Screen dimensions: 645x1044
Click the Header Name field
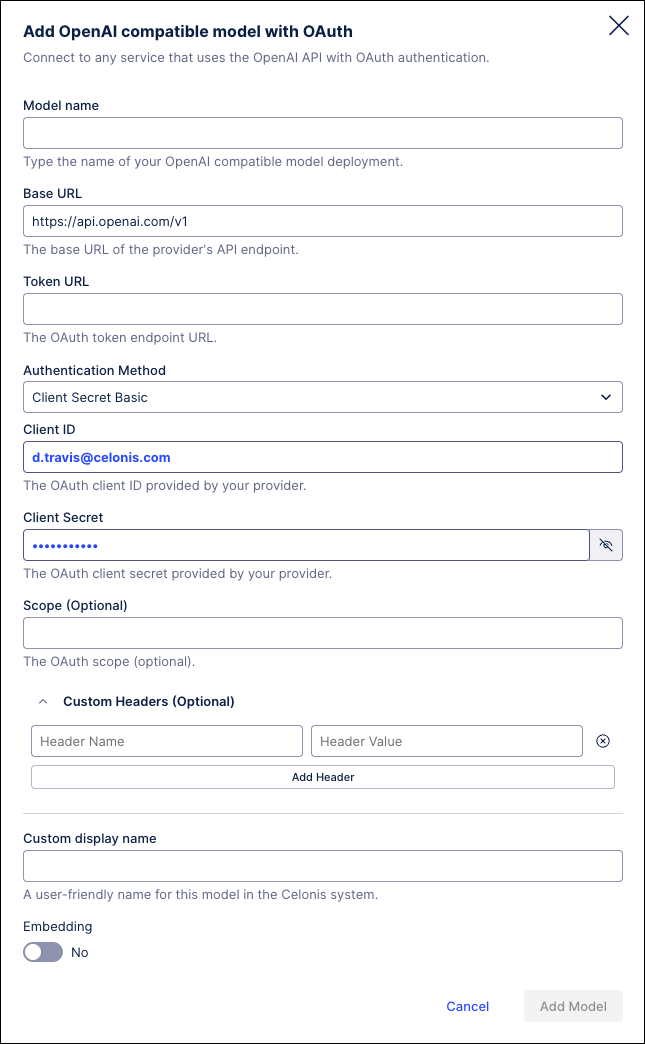click(x=166, y=741)
